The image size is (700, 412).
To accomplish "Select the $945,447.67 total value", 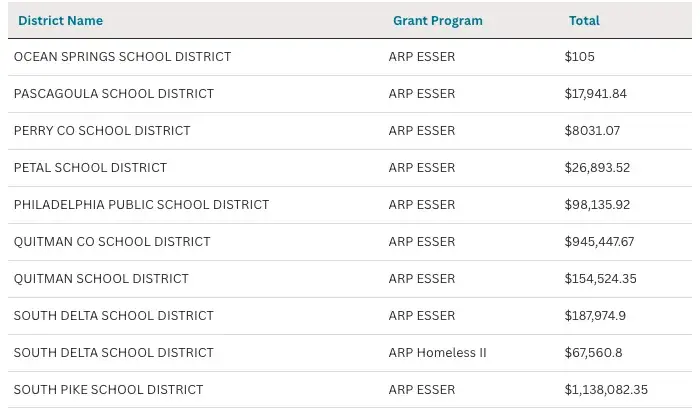I will (599, 242).
